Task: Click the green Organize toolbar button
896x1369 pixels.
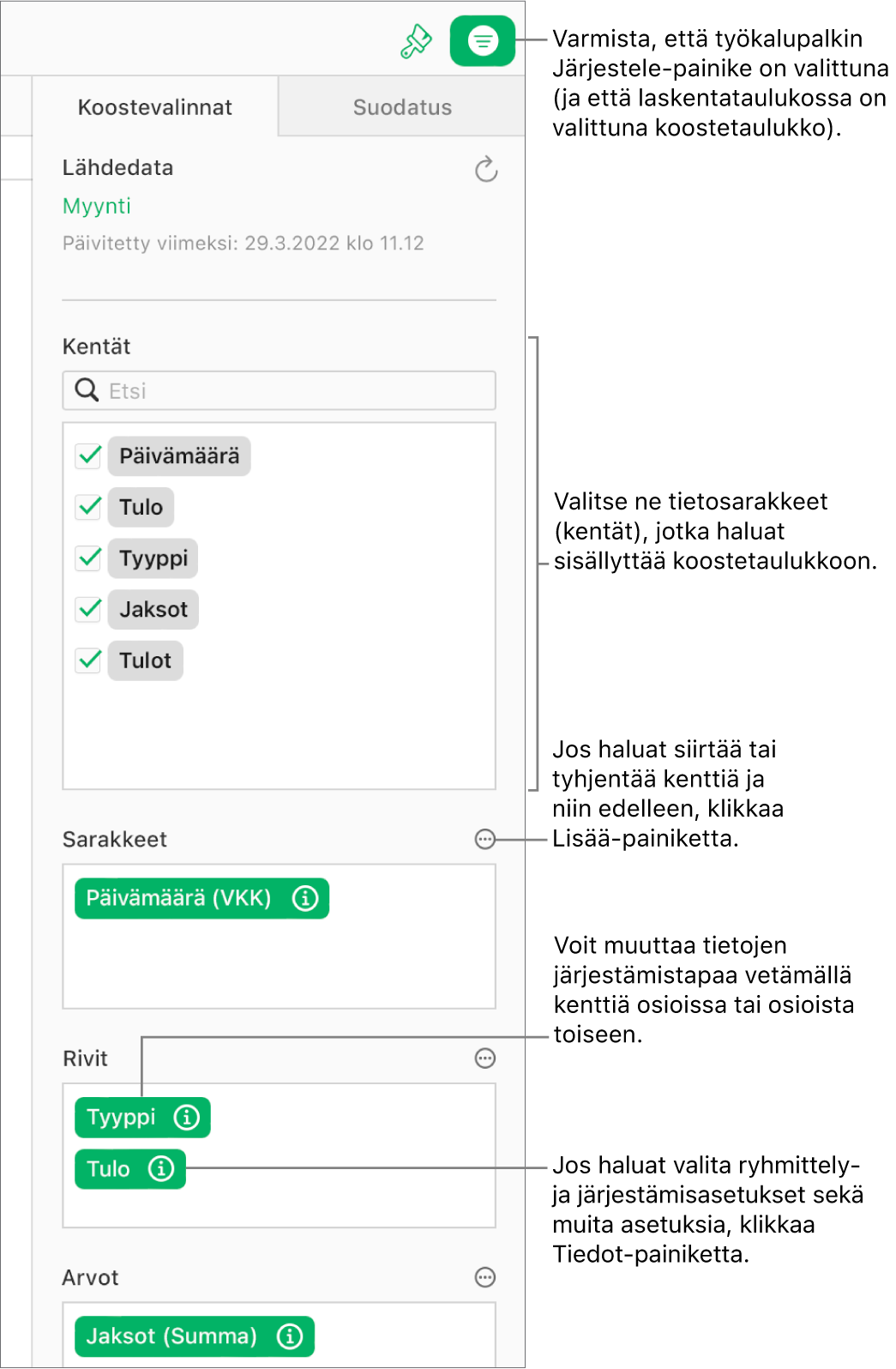Action: pyautogui.click(x=482, y=41)
